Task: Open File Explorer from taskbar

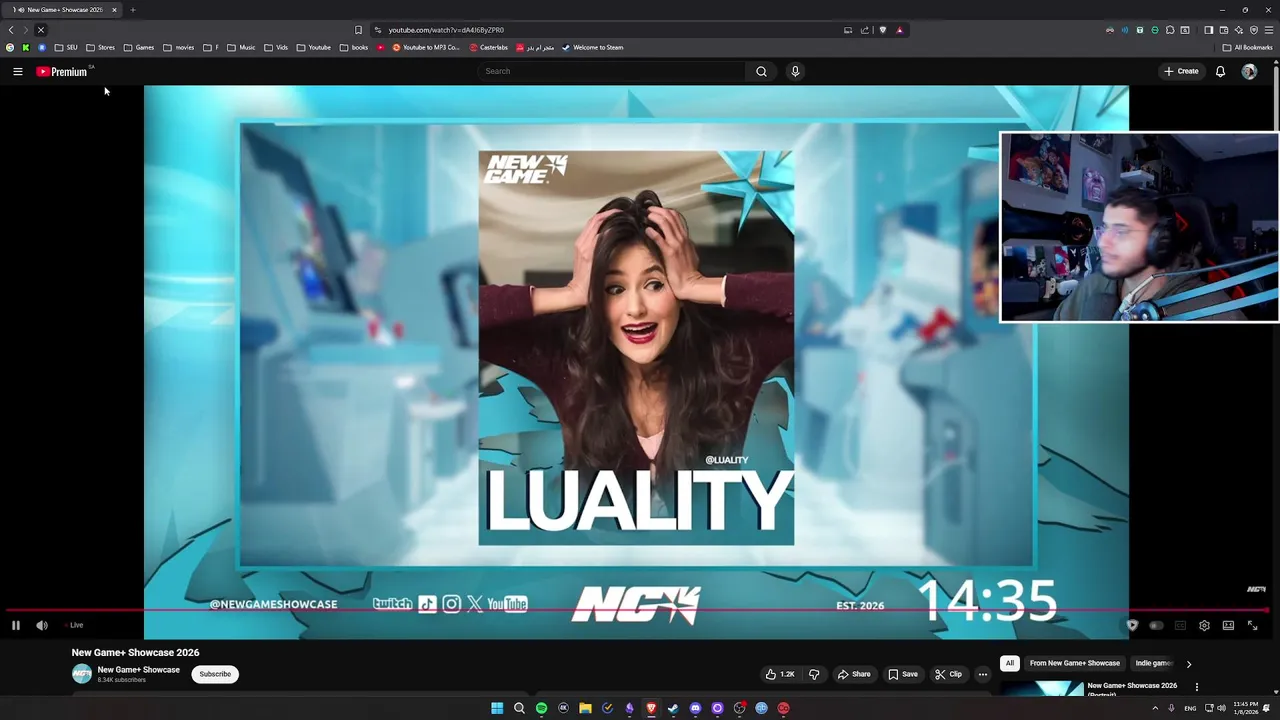Action: pos(585,708)
